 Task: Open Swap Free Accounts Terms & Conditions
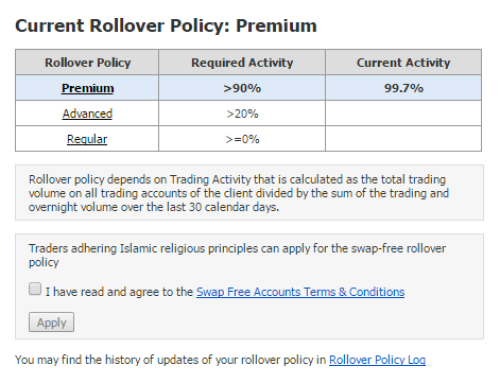(300, 292)
